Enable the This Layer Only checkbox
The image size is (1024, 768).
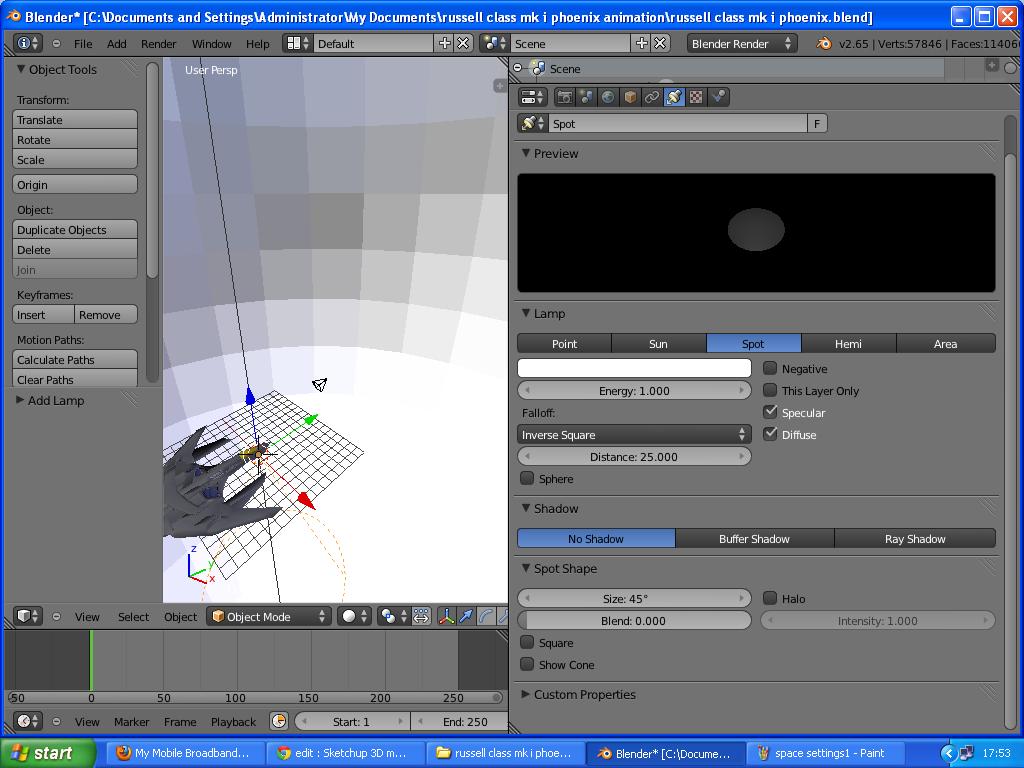click(x=770, y=391)
